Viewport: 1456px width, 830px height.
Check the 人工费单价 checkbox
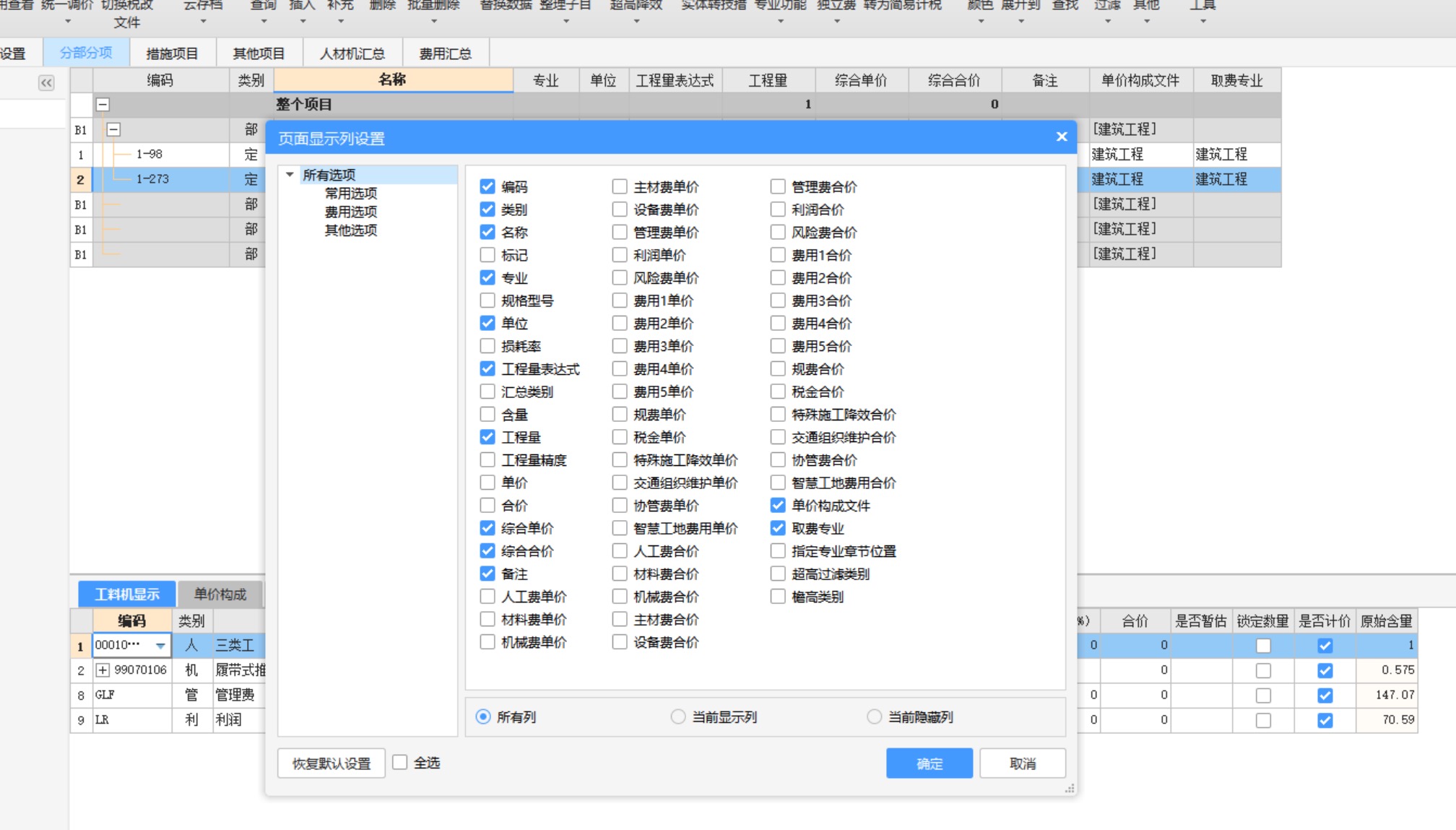[487, 597]
